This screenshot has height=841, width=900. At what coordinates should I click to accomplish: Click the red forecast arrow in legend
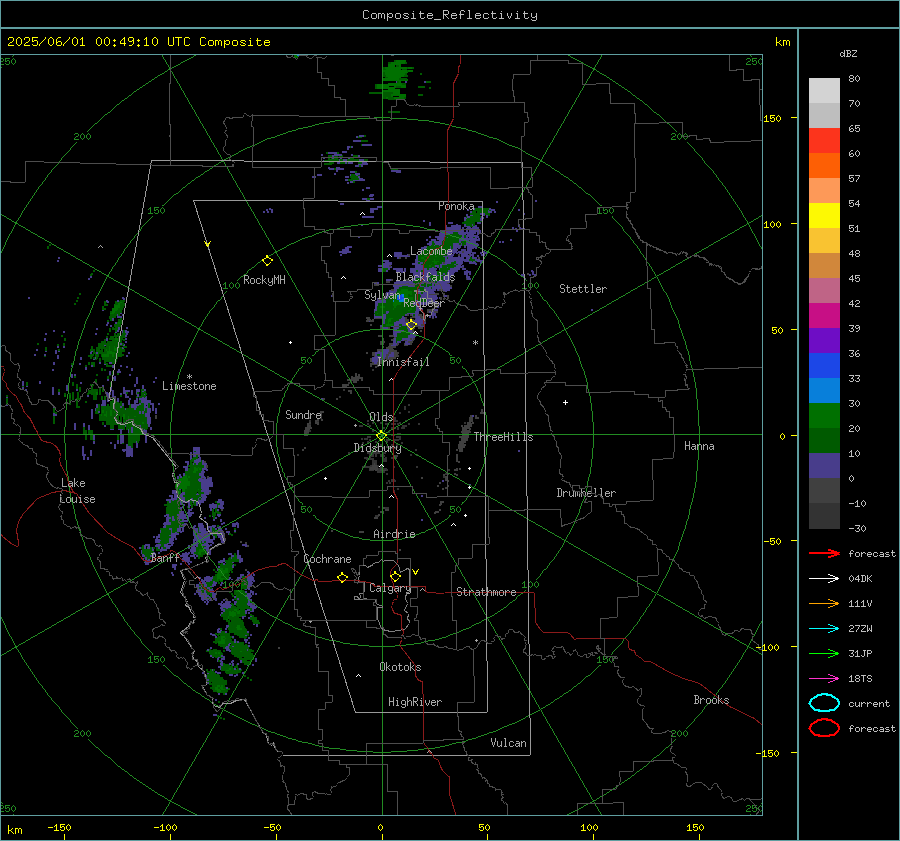pos(824,553)
